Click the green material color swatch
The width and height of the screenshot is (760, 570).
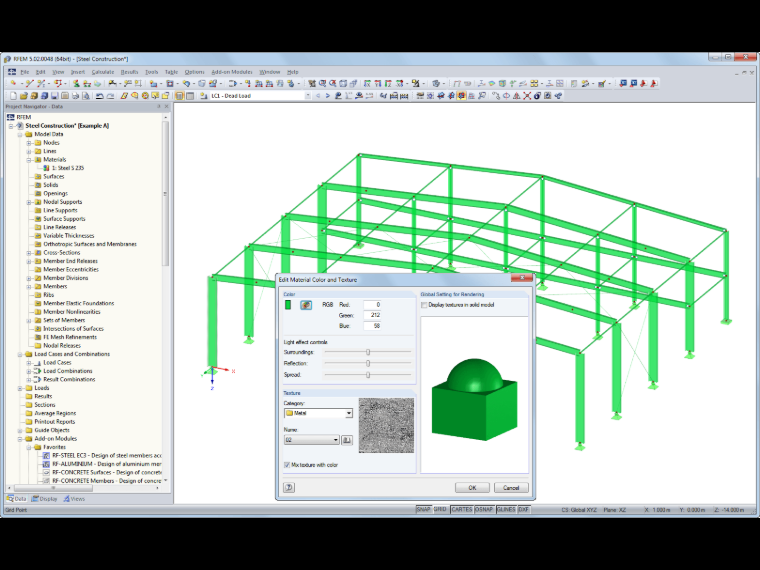pyautogui.click(x=288, y=305)
